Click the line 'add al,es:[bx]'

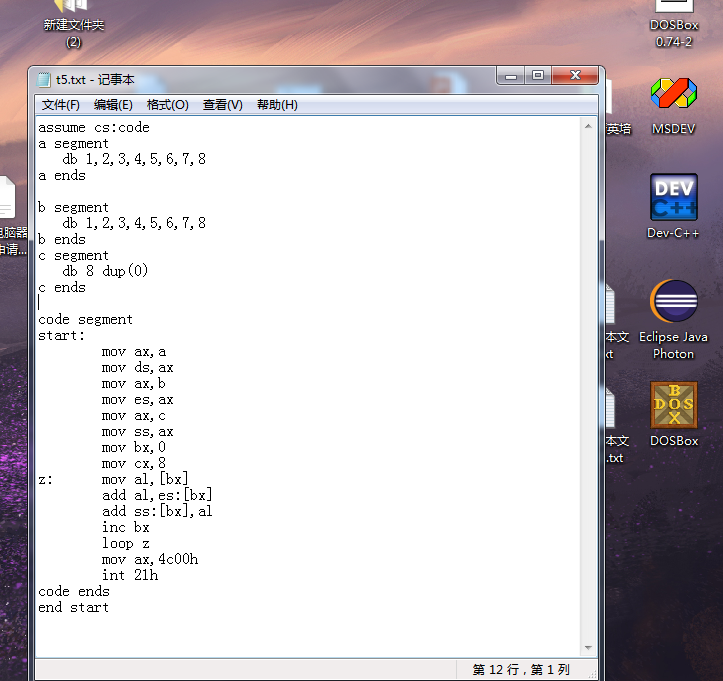[x=157, y=495]
